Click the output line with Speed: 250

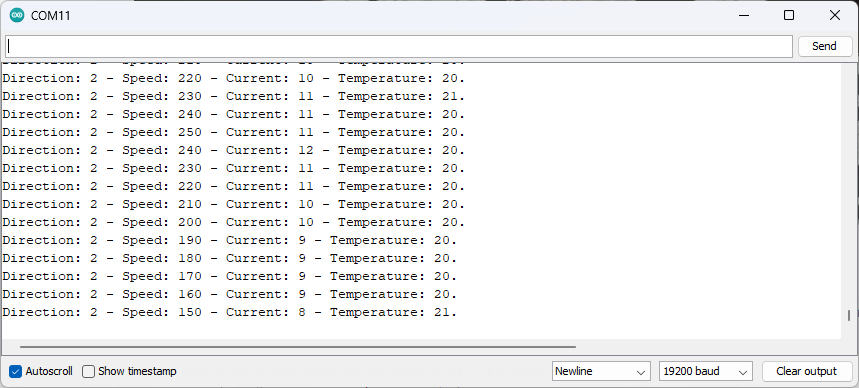pos(233,132)
